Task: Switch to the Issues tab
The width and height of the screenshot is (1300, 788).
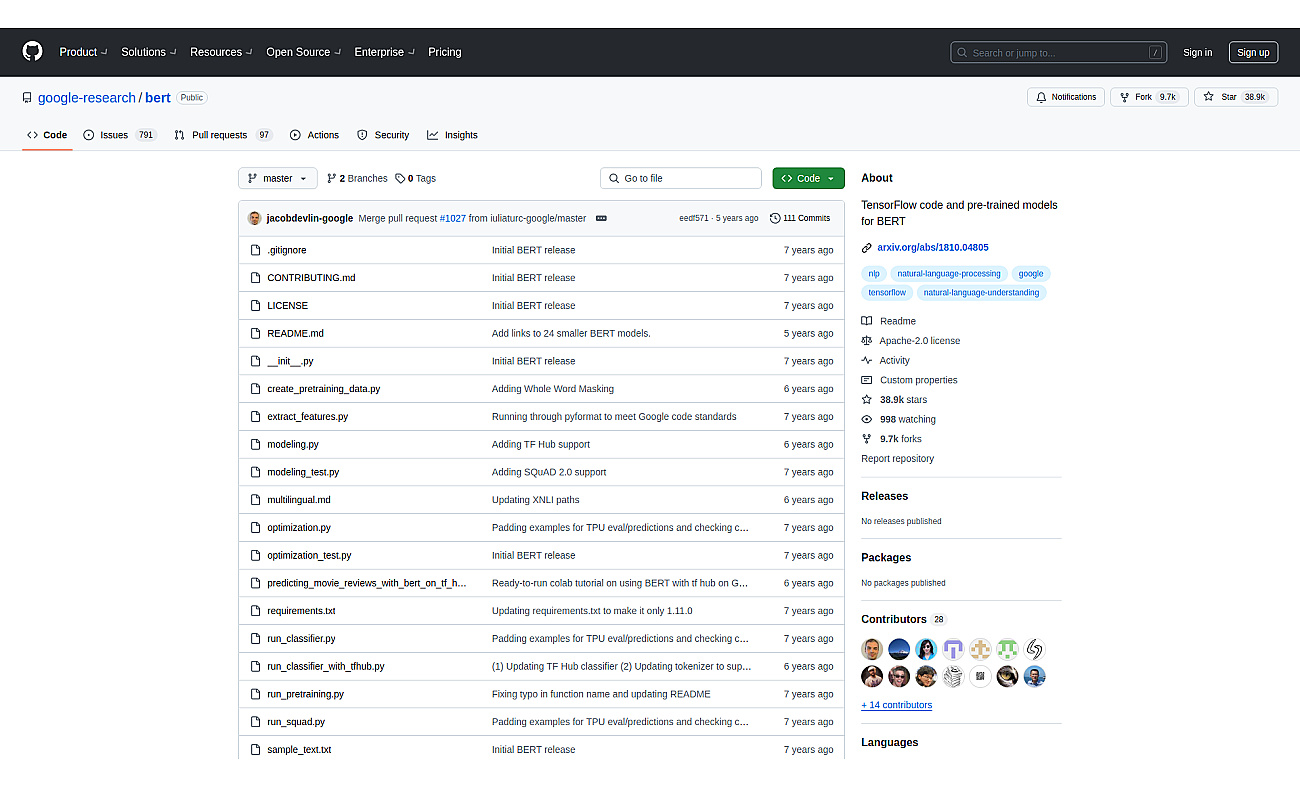Action: coord(120,135)
